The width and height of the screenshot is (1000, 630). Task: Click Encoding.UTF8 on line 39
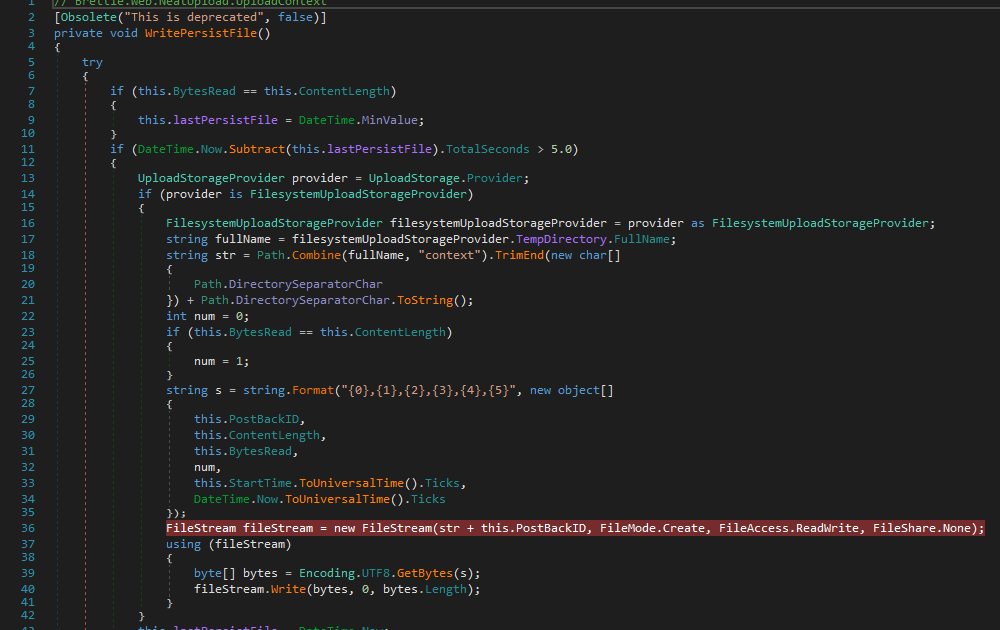342,572
